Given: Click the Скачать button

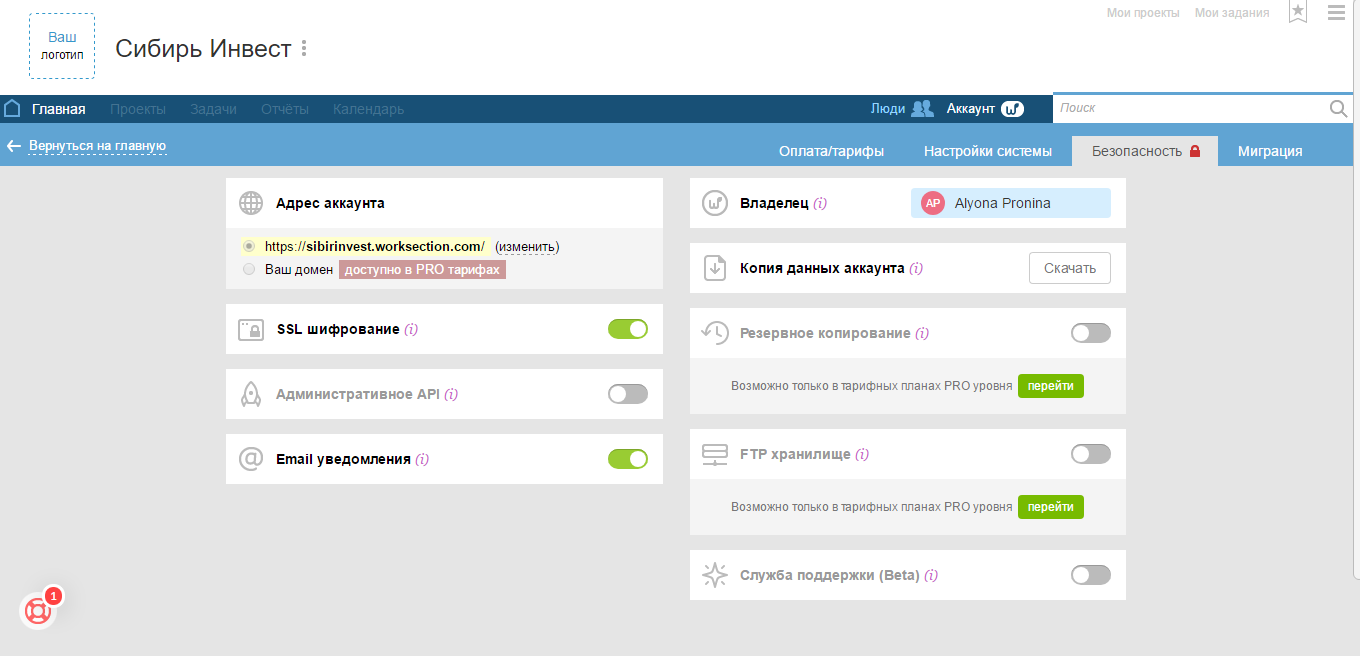Looking at the screenshot, I should (1069, 267).
